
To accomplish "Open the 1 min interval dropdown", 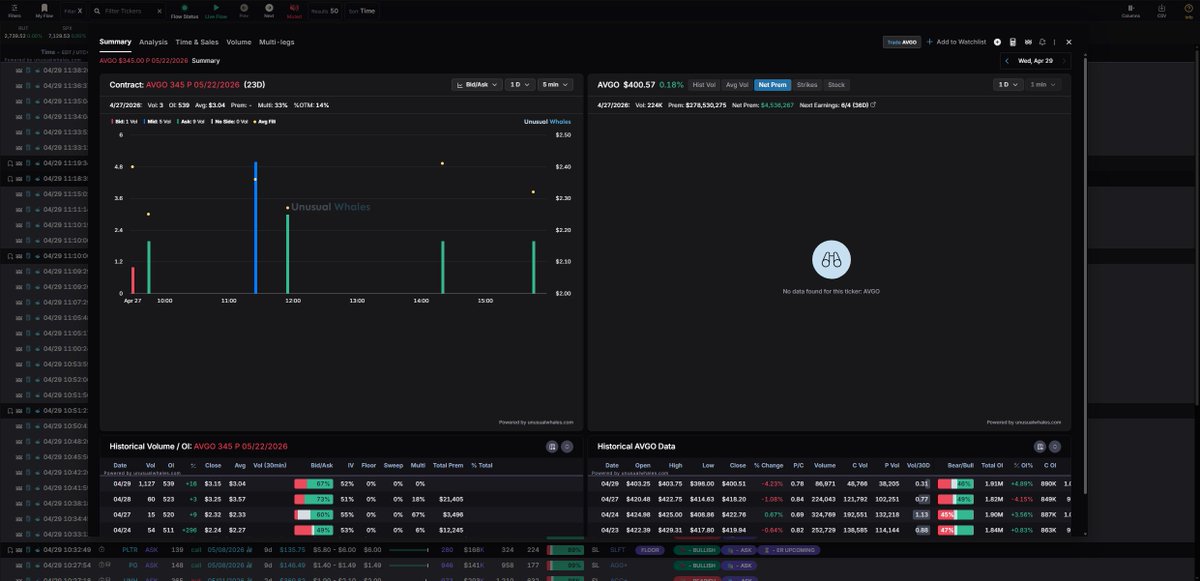I will (1043, 85).
